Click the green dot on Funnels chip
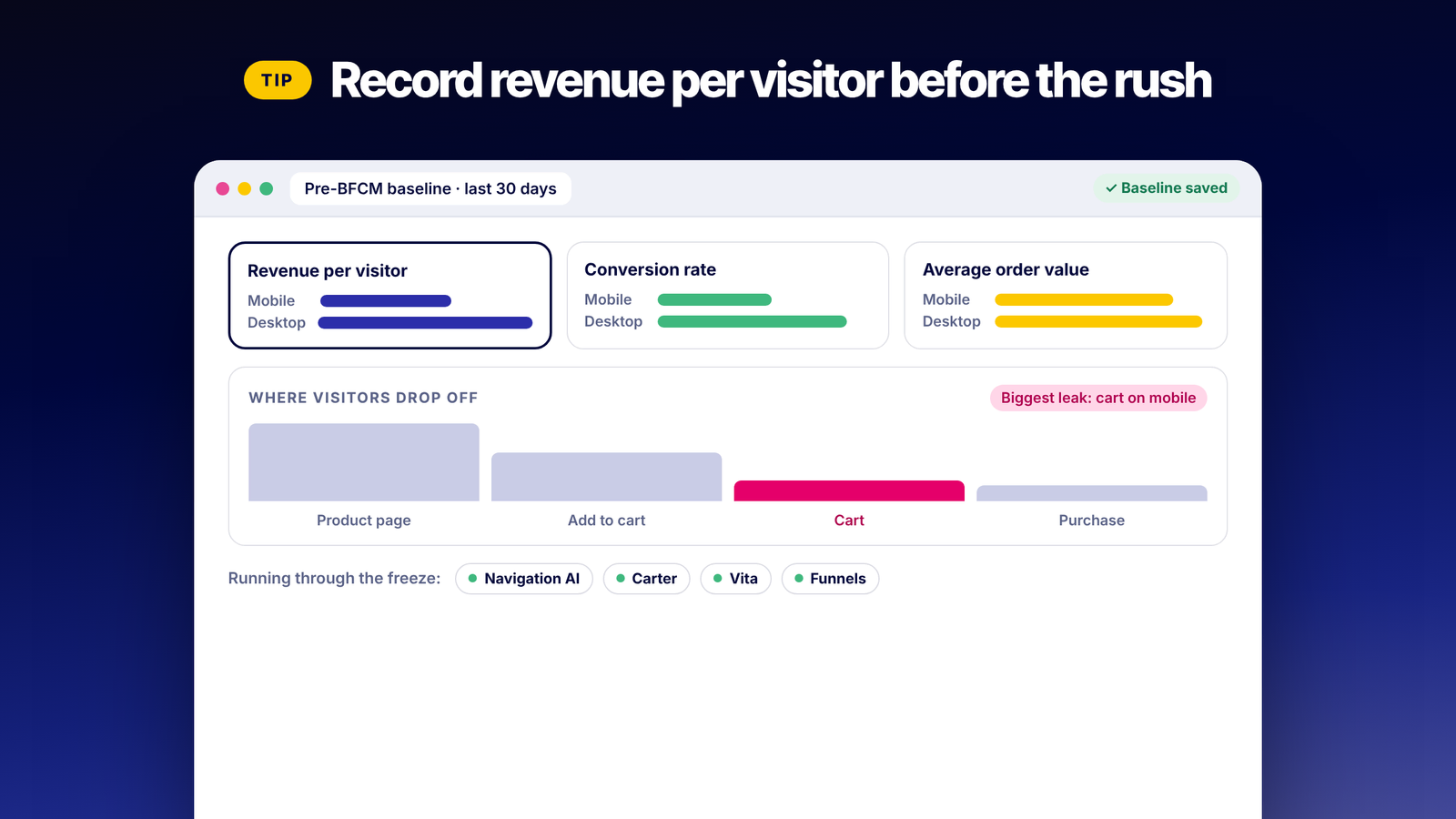Screen dimensions: 1456x819 coord(799,579)
